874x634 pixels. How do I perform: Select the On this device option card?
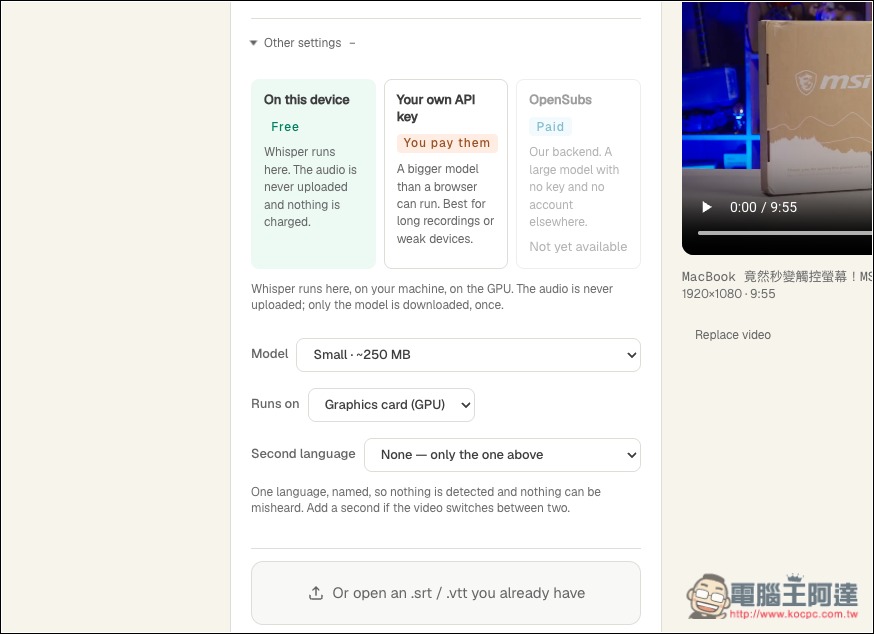click(313, 174)
